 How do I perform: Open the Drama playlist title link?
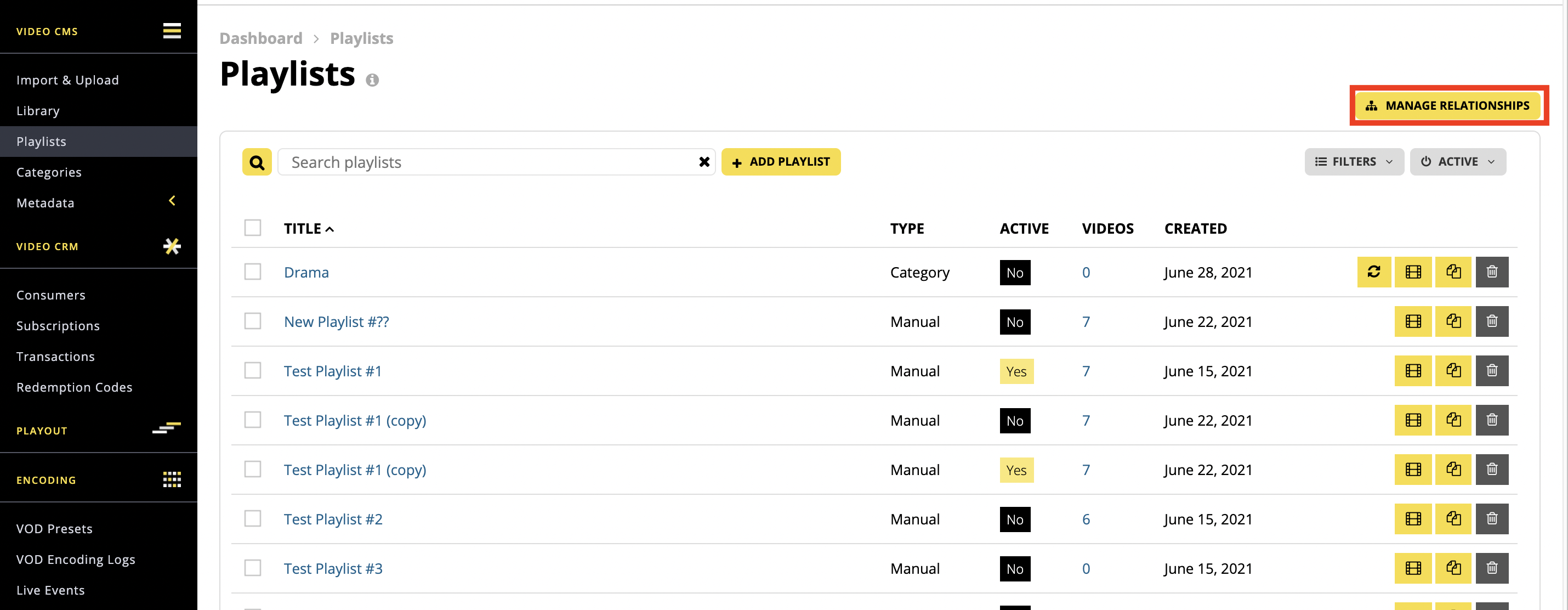306,272
